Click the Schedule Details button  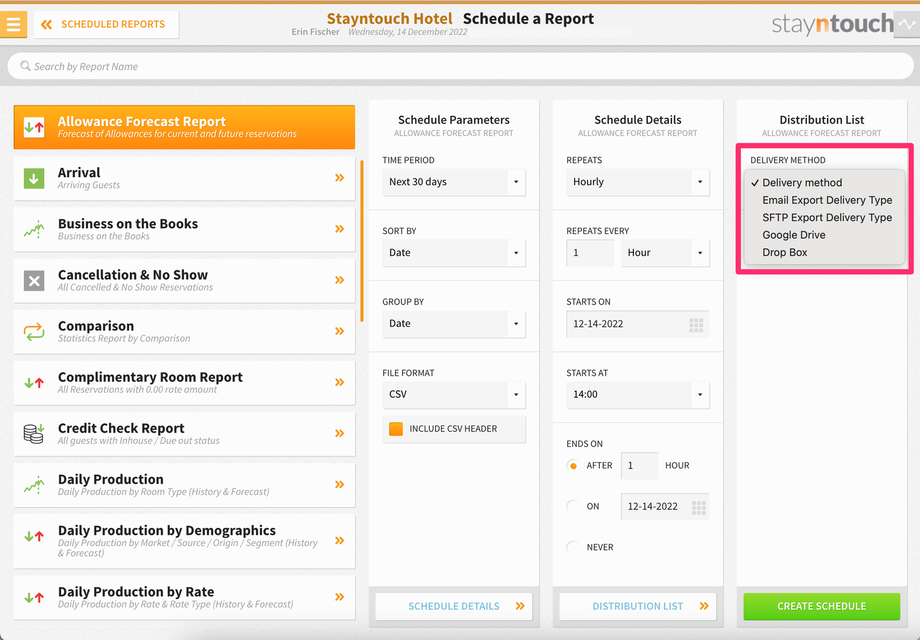coord(454,607)
